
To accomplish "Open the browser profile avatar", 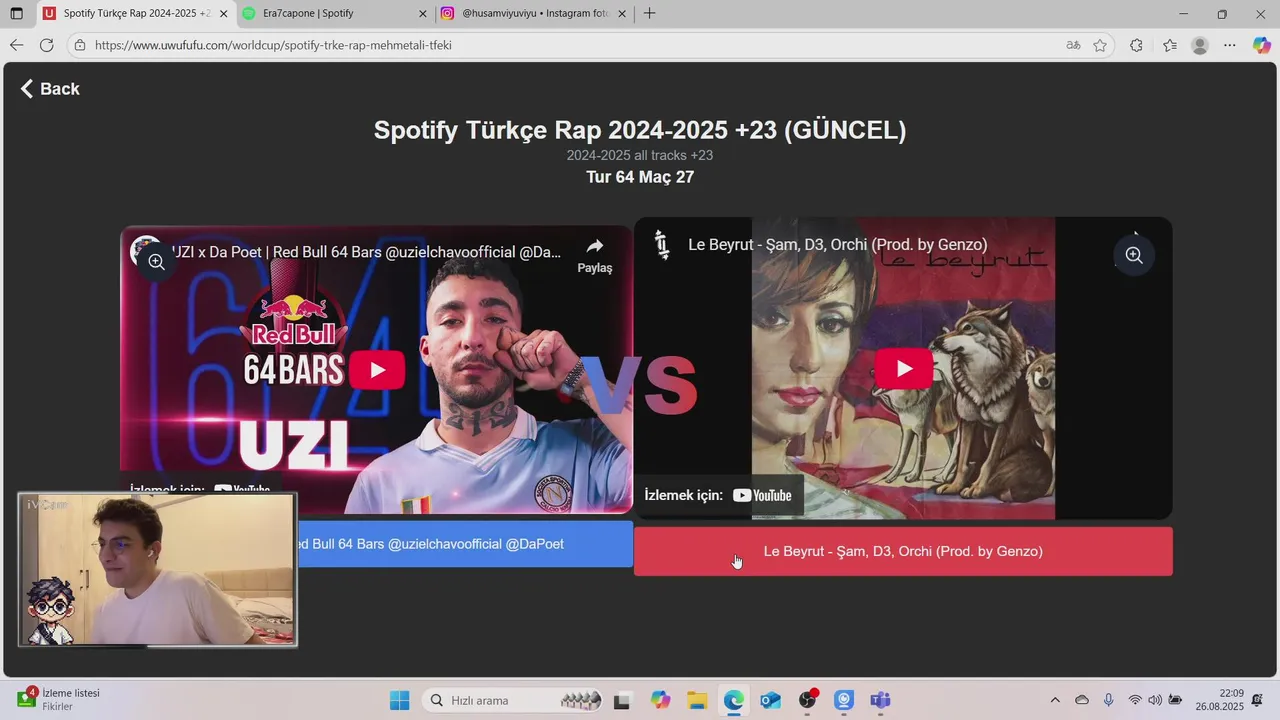I will click(1200, 45).
